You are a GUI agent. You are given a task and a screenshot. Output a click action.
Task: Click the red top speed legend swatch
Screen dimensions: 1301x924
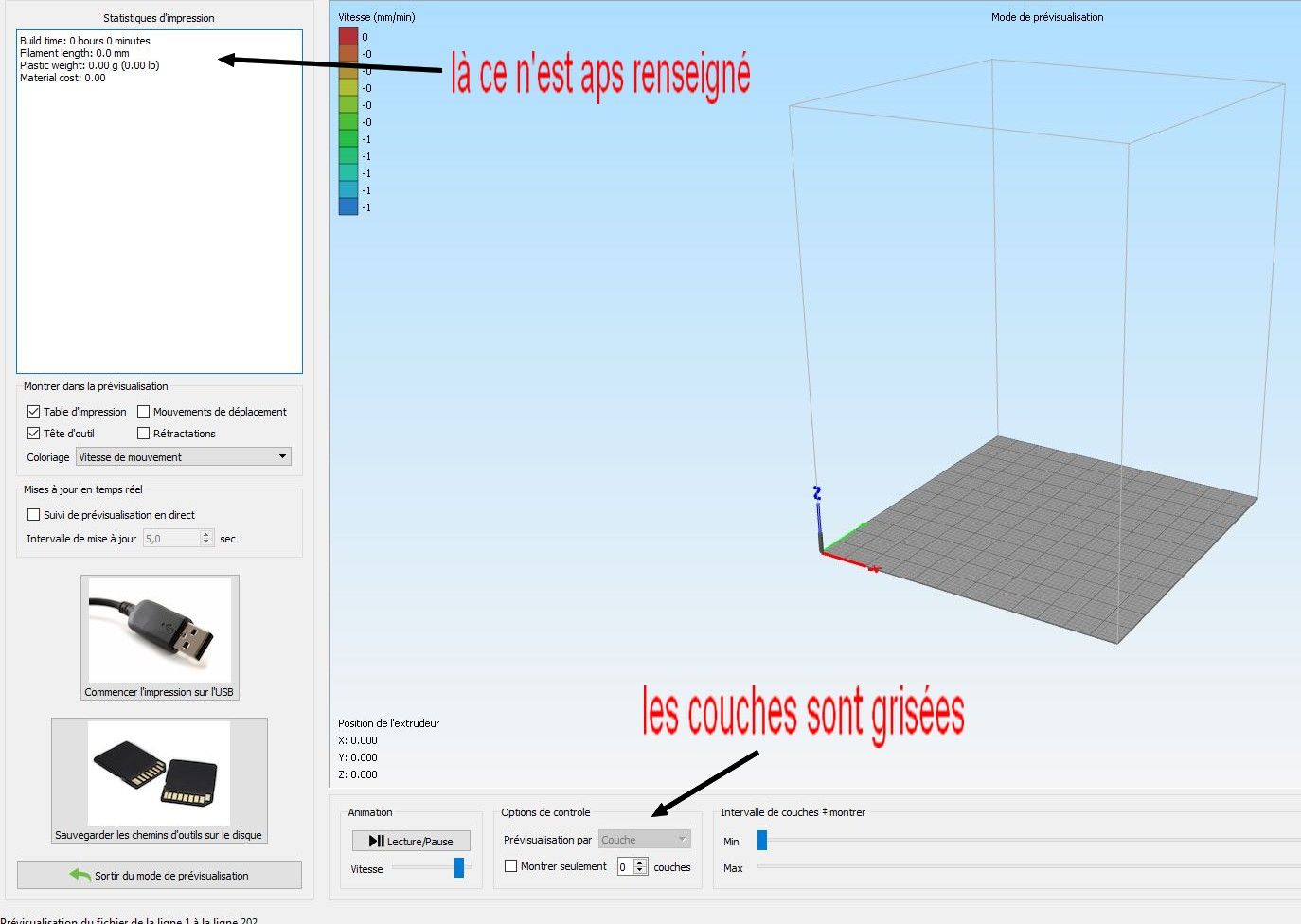[348, 36]
